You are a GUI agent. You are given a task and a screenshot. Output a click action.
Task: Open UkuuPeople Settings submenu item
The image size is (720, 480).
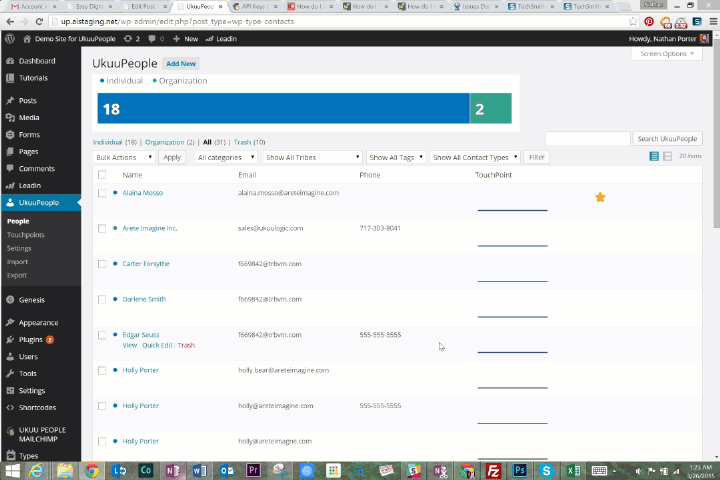(x=19, y=248)
